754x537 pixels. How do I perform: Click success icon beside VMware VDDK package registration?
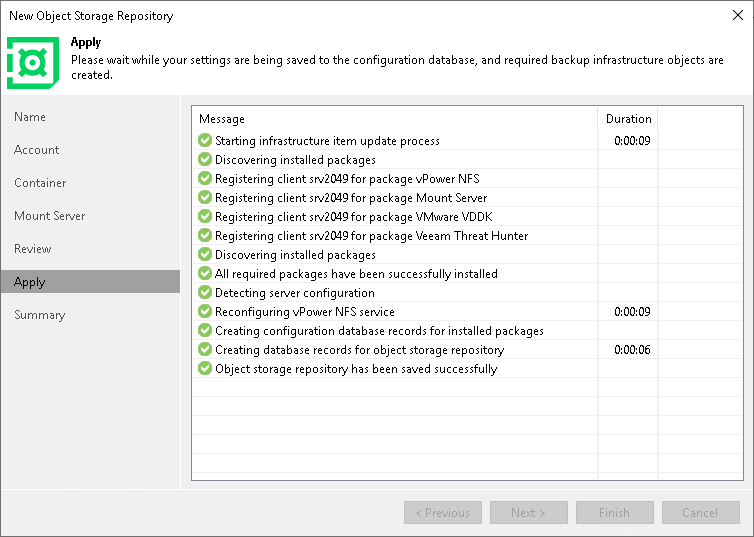pos(205,216)
